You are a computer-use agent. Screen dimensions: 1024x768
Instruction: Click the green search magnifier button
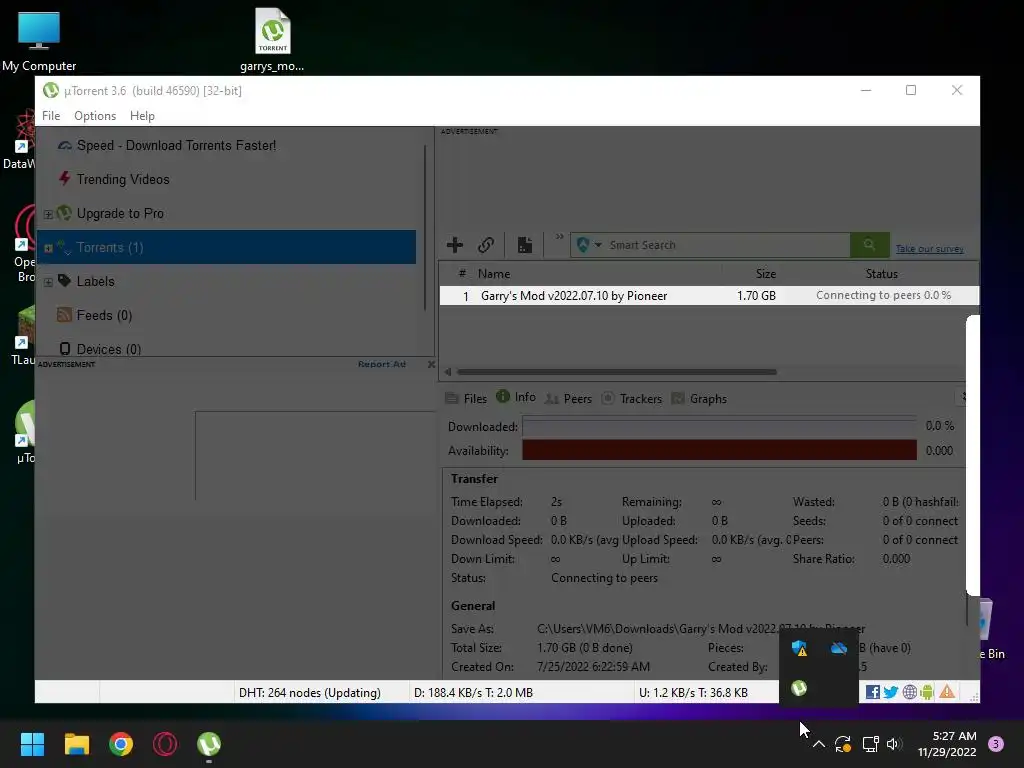click(x=869, y=245)
